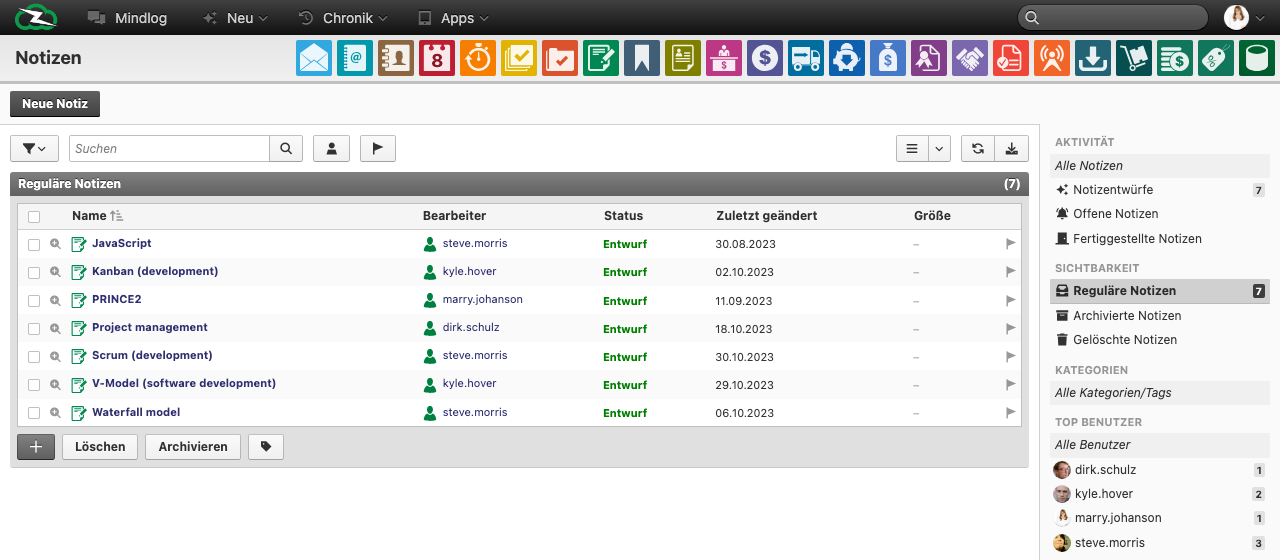1280x560 pixels.
Task: Click the tag button below table
Action: pos(266,447)
